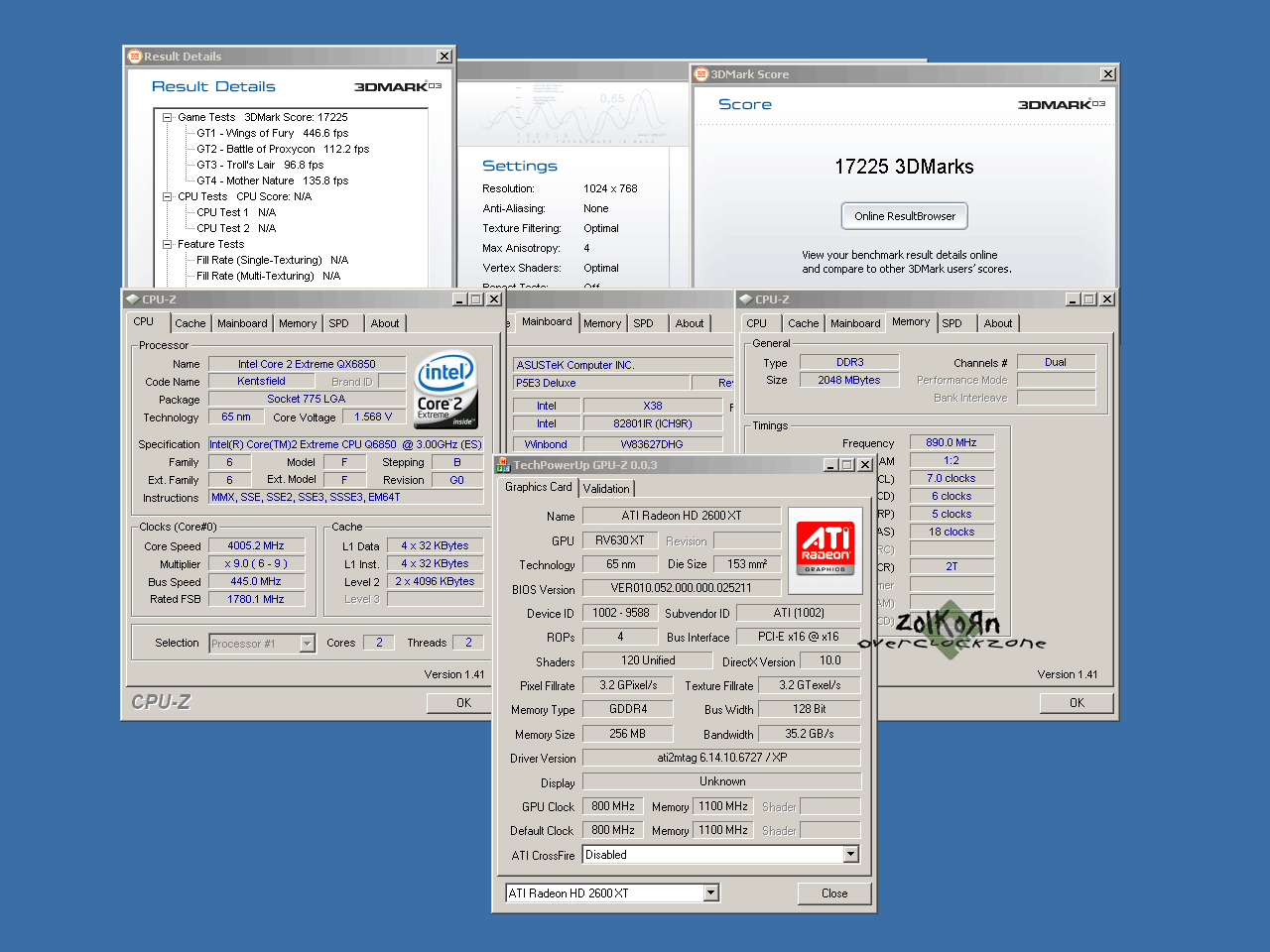The height and width of the screenshot is (952, 1270).
Task: Click the Core Voltage value 1.568 V
Action: click(x=373, y=416)
